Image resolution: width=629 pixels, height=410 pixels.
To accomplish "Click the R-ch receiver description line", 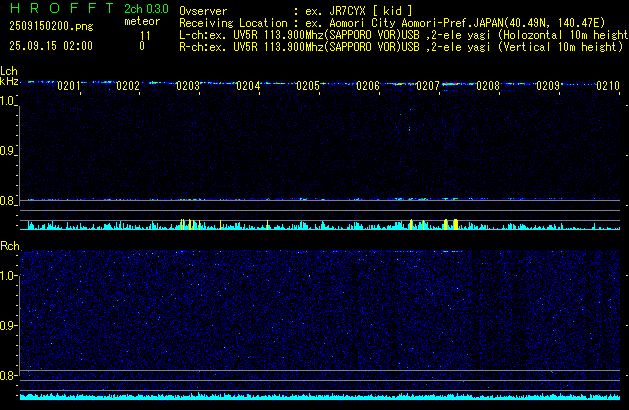I will tap(401, 47).
